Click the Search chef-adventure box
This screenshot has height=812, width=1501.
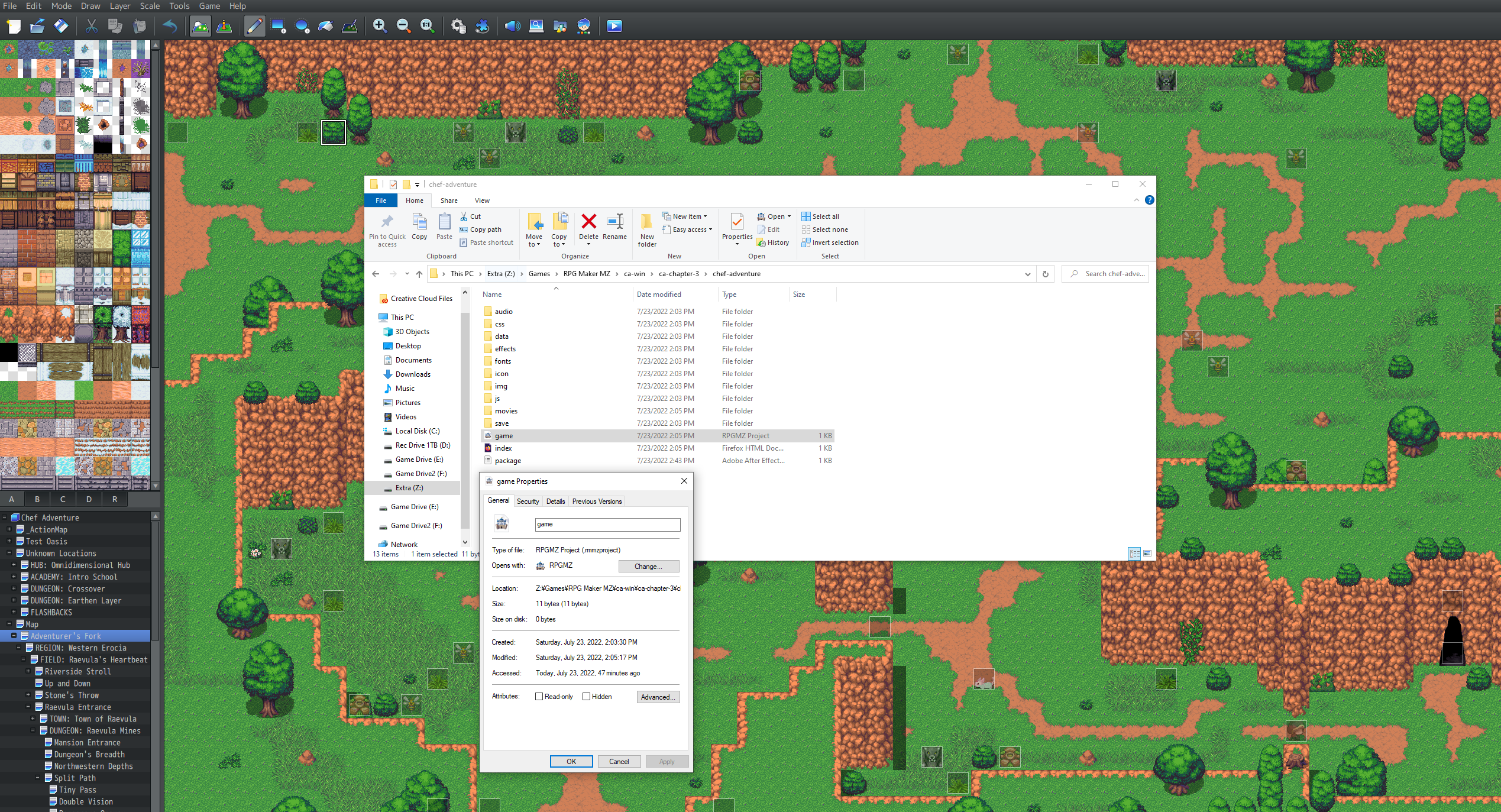(1106, 274)
